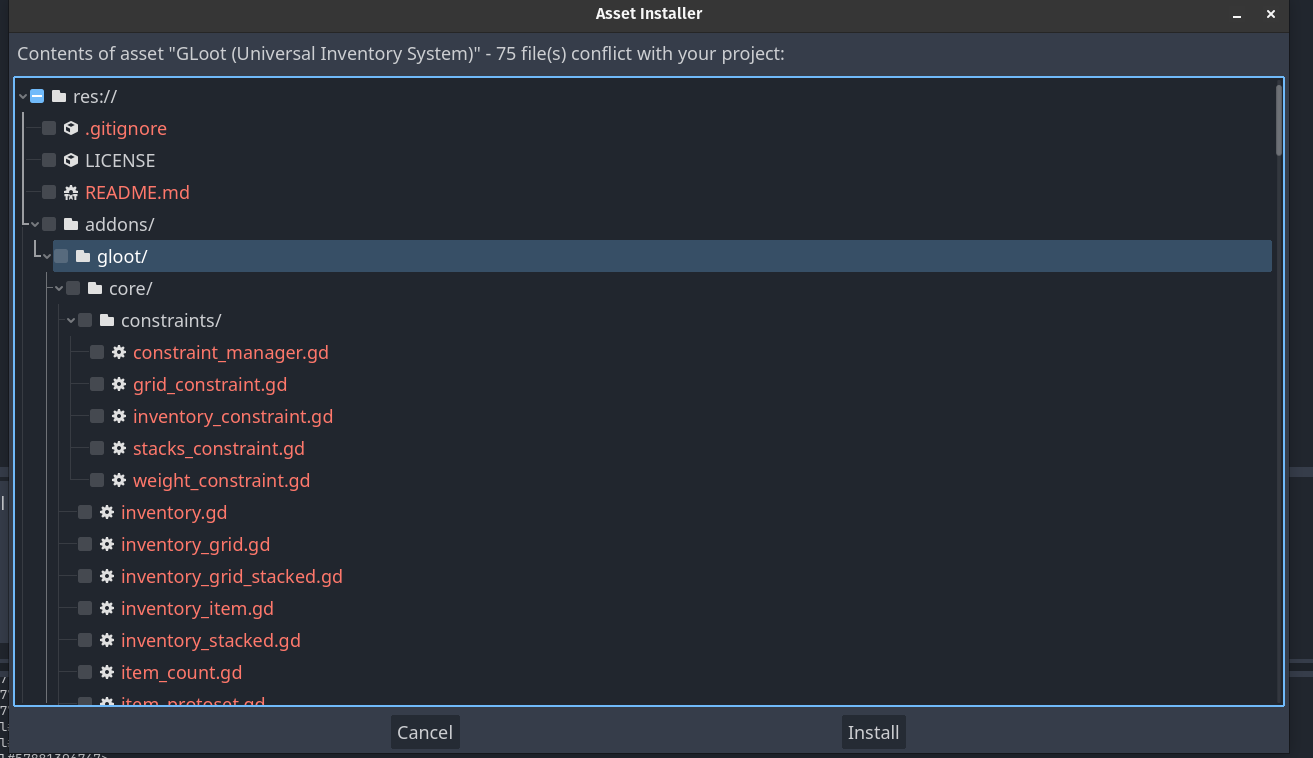Click Cancel to dismiss the installer
The image size is (1313, 758).
tap(424, 731)
